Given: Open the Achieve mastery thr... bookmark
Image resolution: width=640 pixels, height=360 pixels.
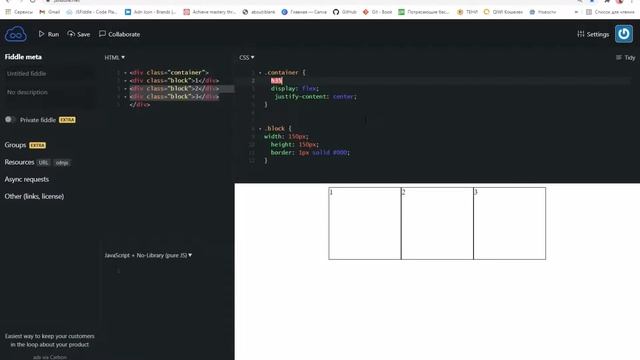Looking at the screenshot, I should (x=210, y=12).
